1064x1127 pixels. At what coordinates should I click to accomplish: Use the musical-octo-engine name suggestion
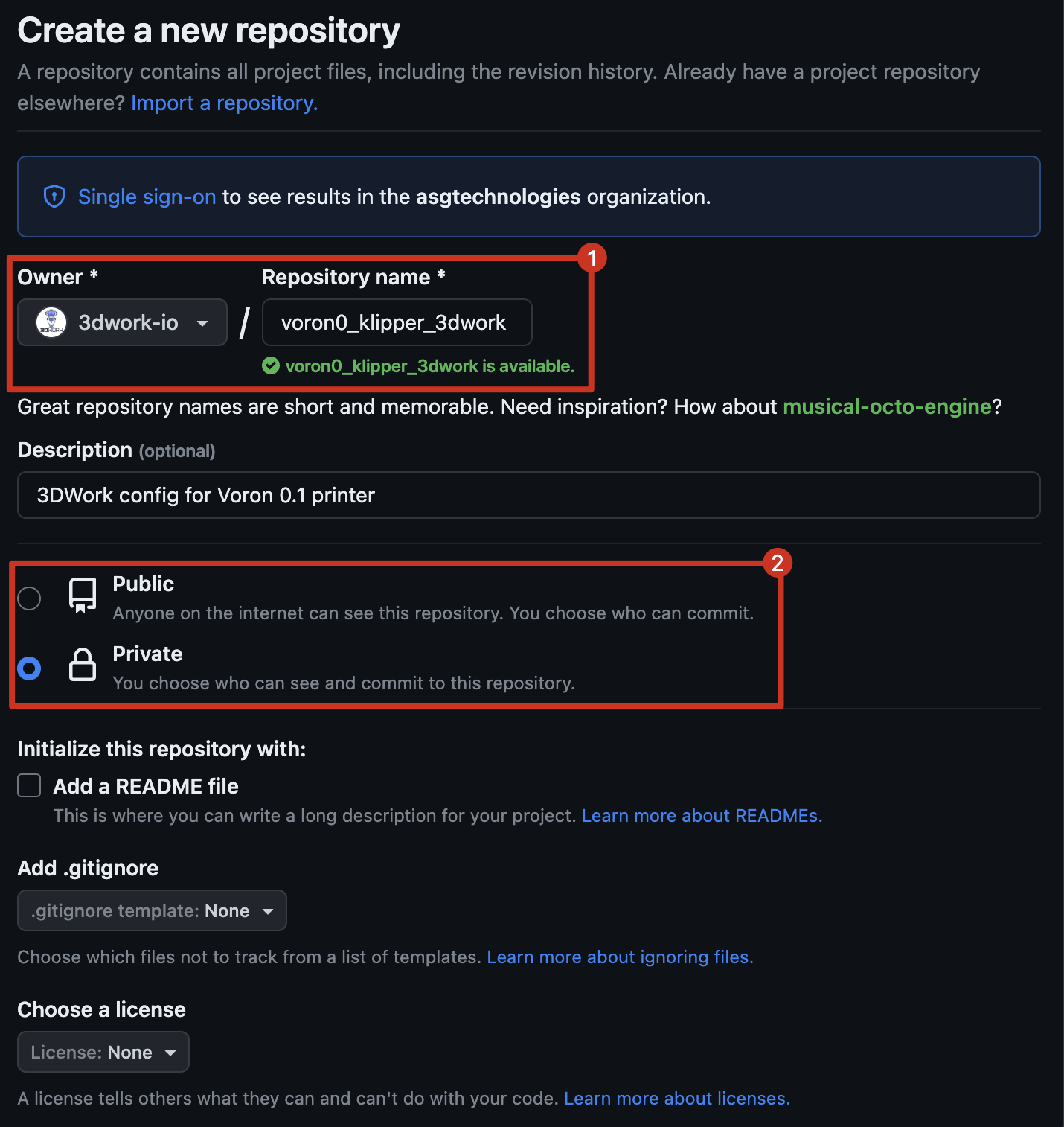[x=887, y=406]
